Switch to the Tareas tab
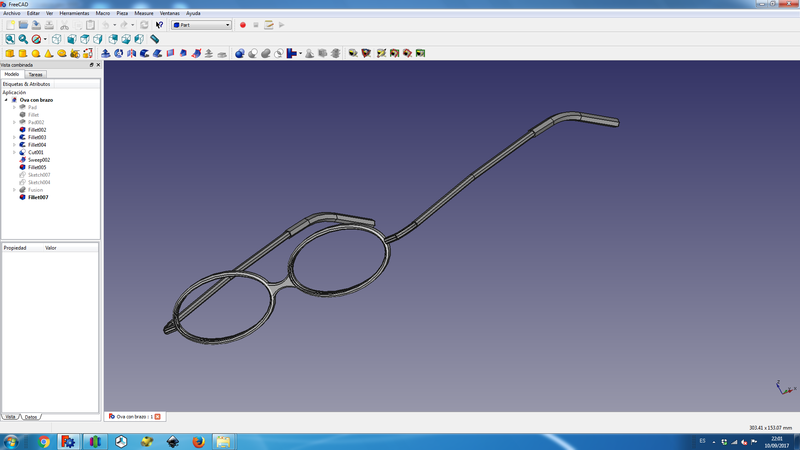 (x=35, y=74)
